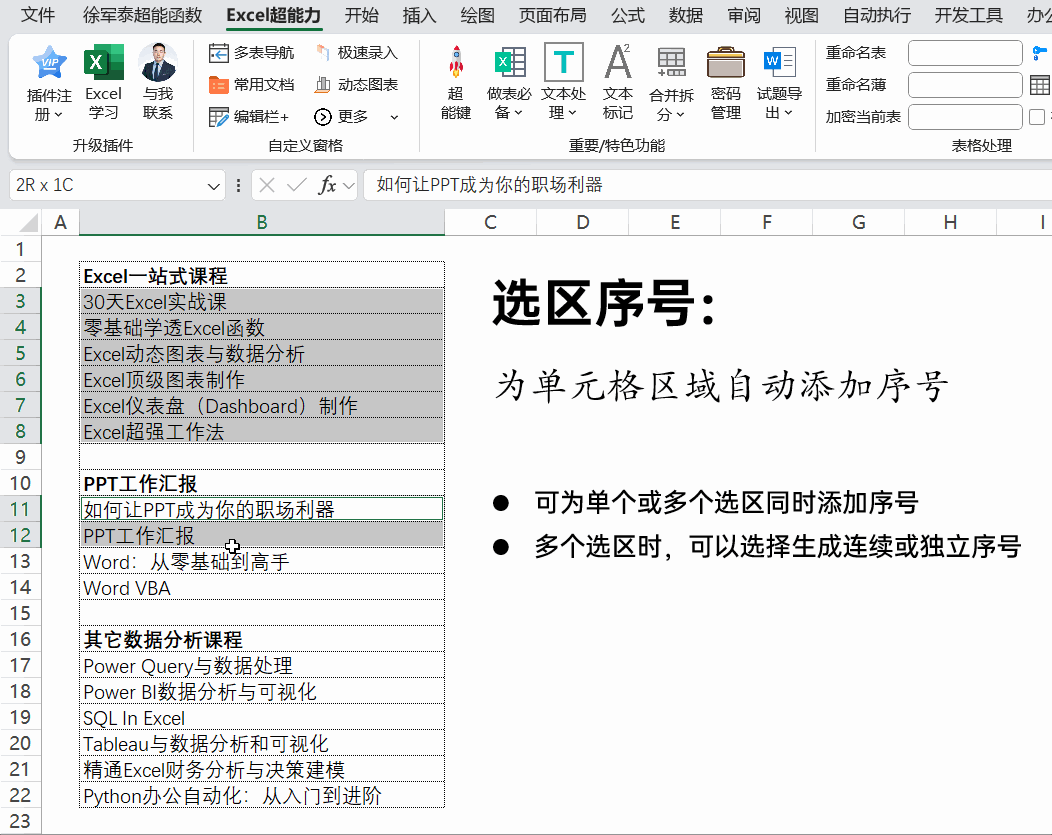Switch to the 数据 tab
Image resolution: width=1052 pixels, height=835 pixels.
tap(686, 15)
